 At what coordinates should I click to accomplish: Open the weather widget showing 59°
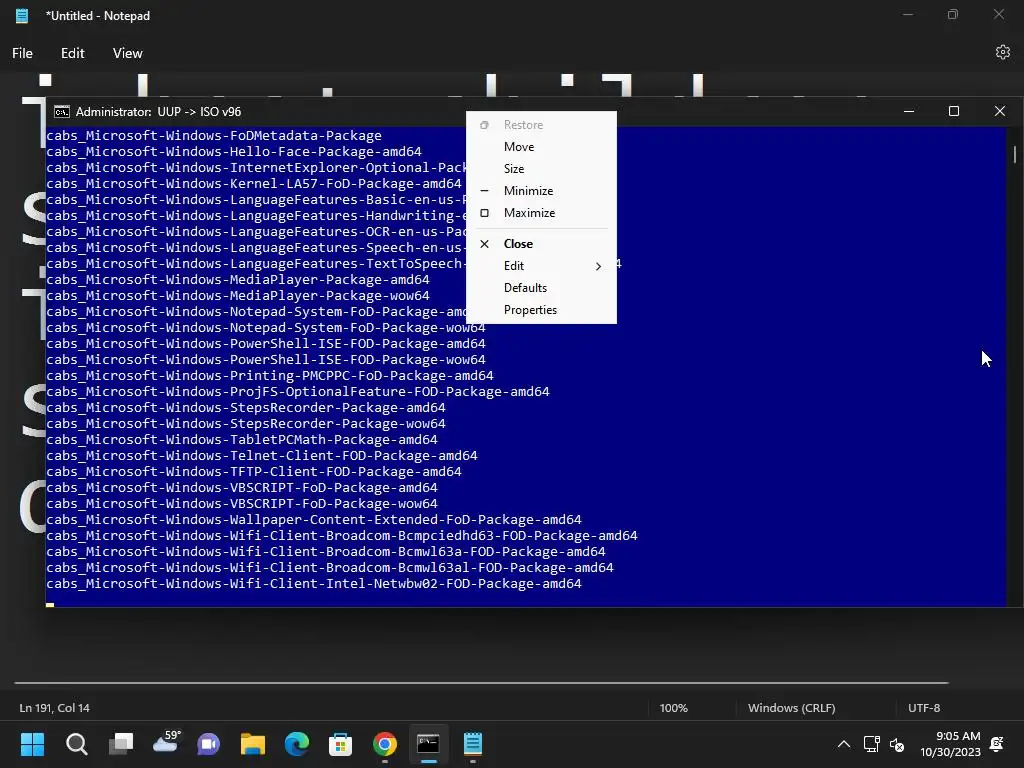pyautogui.click(x=166, y=743)
